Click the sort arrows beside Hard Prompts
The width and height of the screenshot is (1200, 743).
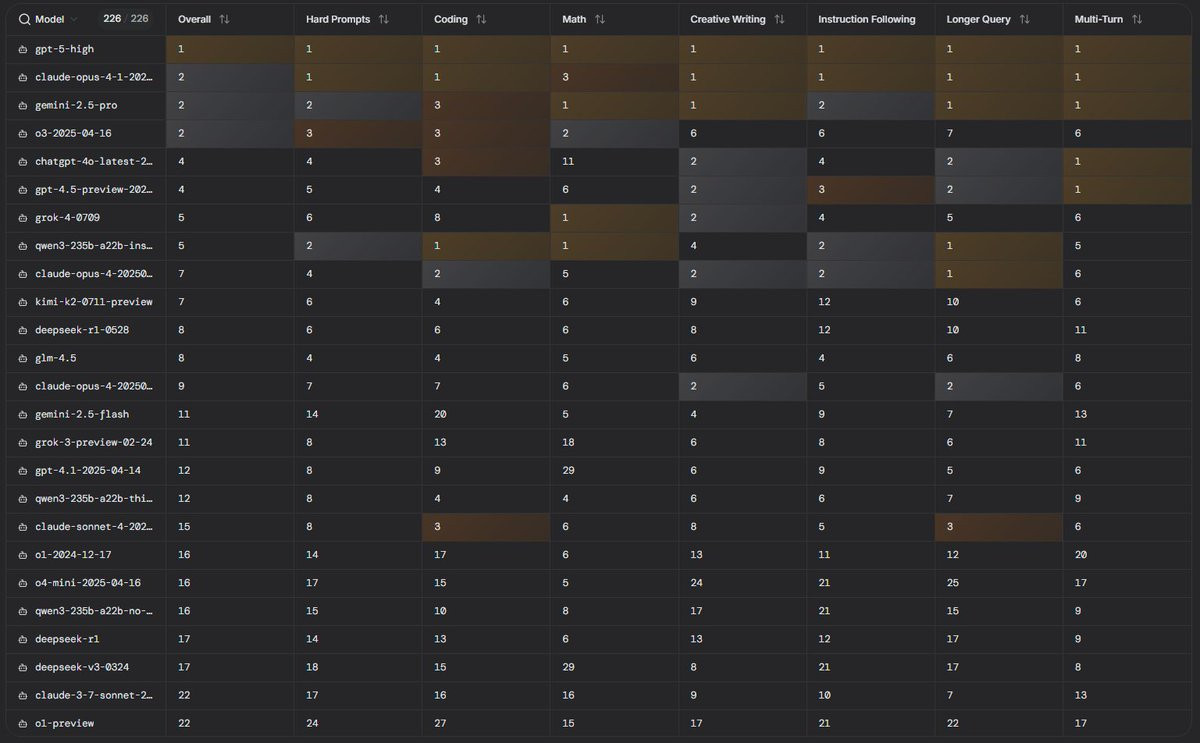pyautogui.click(x=383, y=19)
